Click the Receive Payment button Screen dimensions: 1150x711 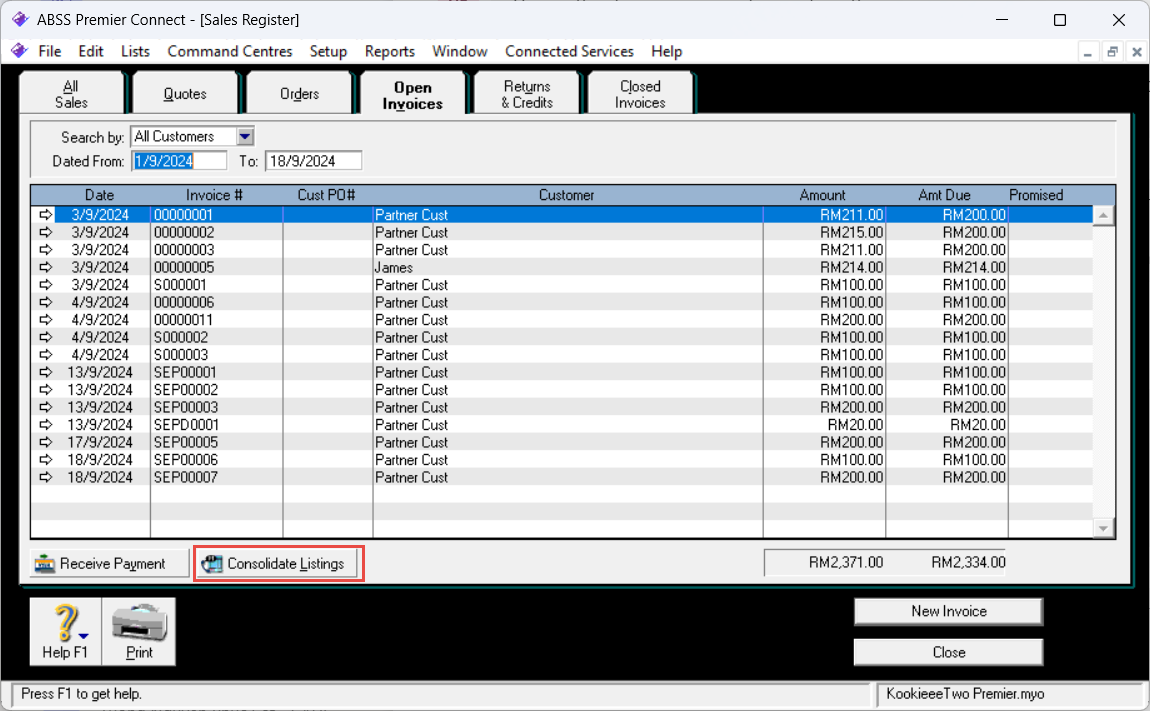coord(110,564)
